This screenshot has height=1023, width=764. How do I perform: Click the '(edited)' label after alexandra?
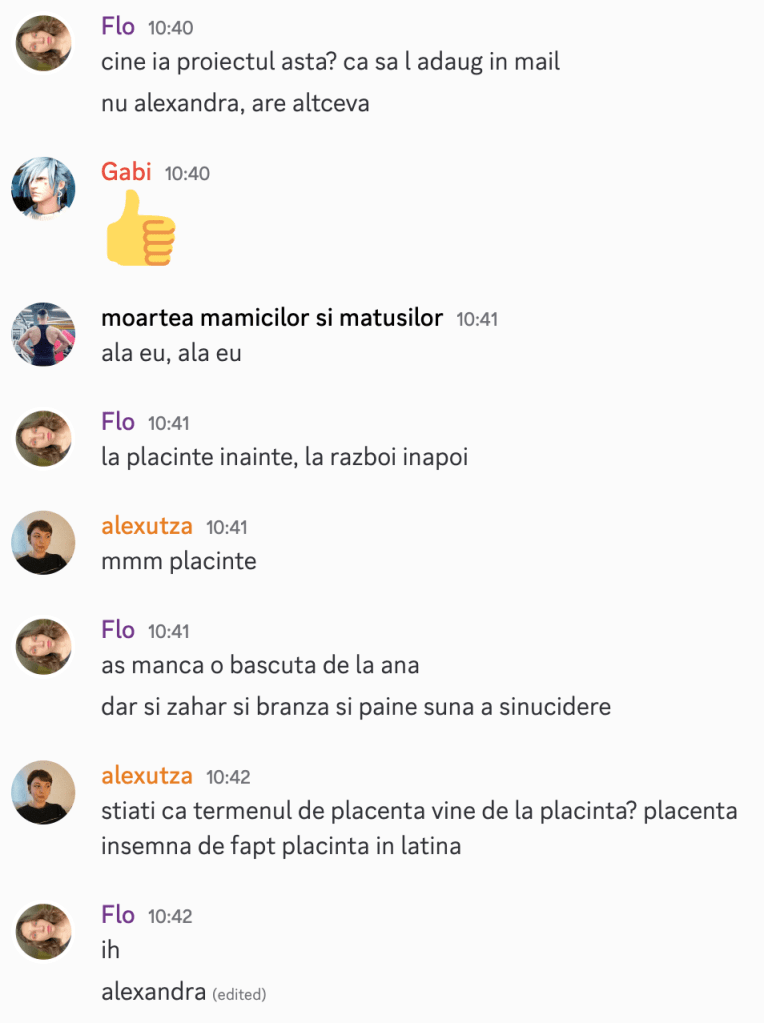click(239, 994)
